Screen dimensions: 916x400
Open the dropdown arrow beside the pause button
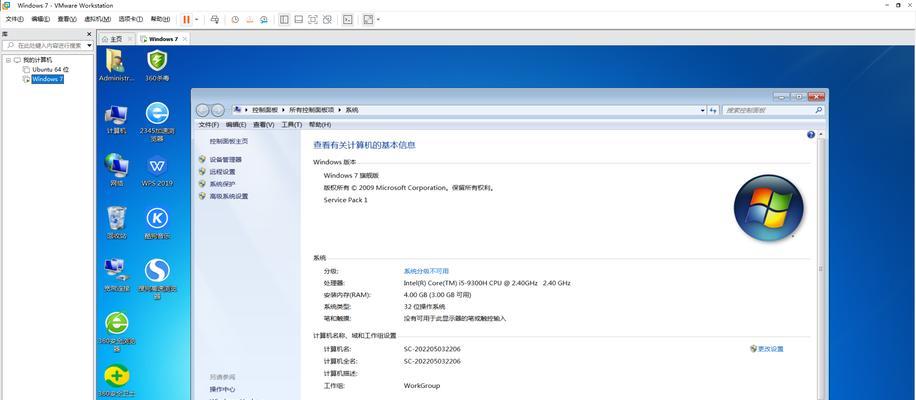click(x=196, y=19)
